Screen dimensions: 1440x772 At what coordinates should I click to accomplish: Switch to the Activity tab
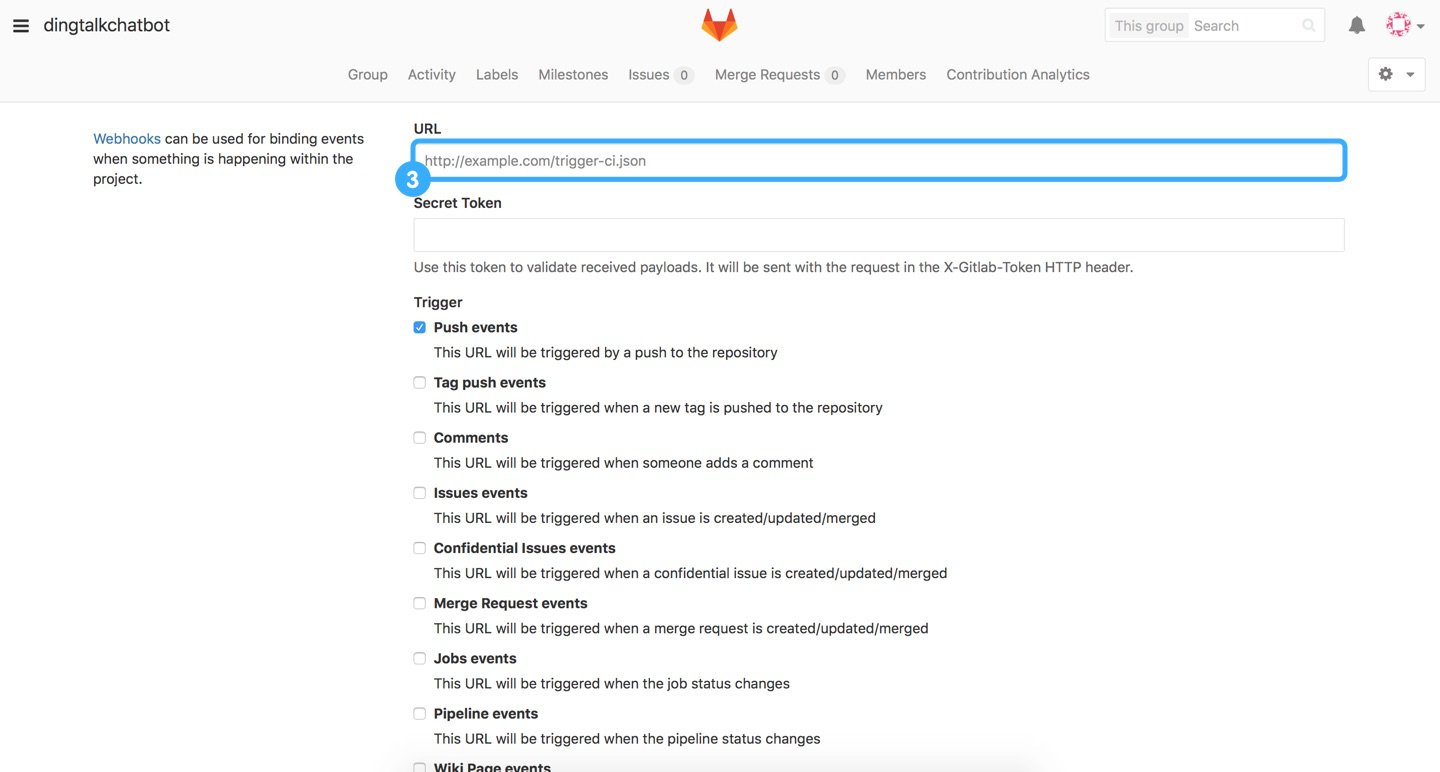click(431, 75)
